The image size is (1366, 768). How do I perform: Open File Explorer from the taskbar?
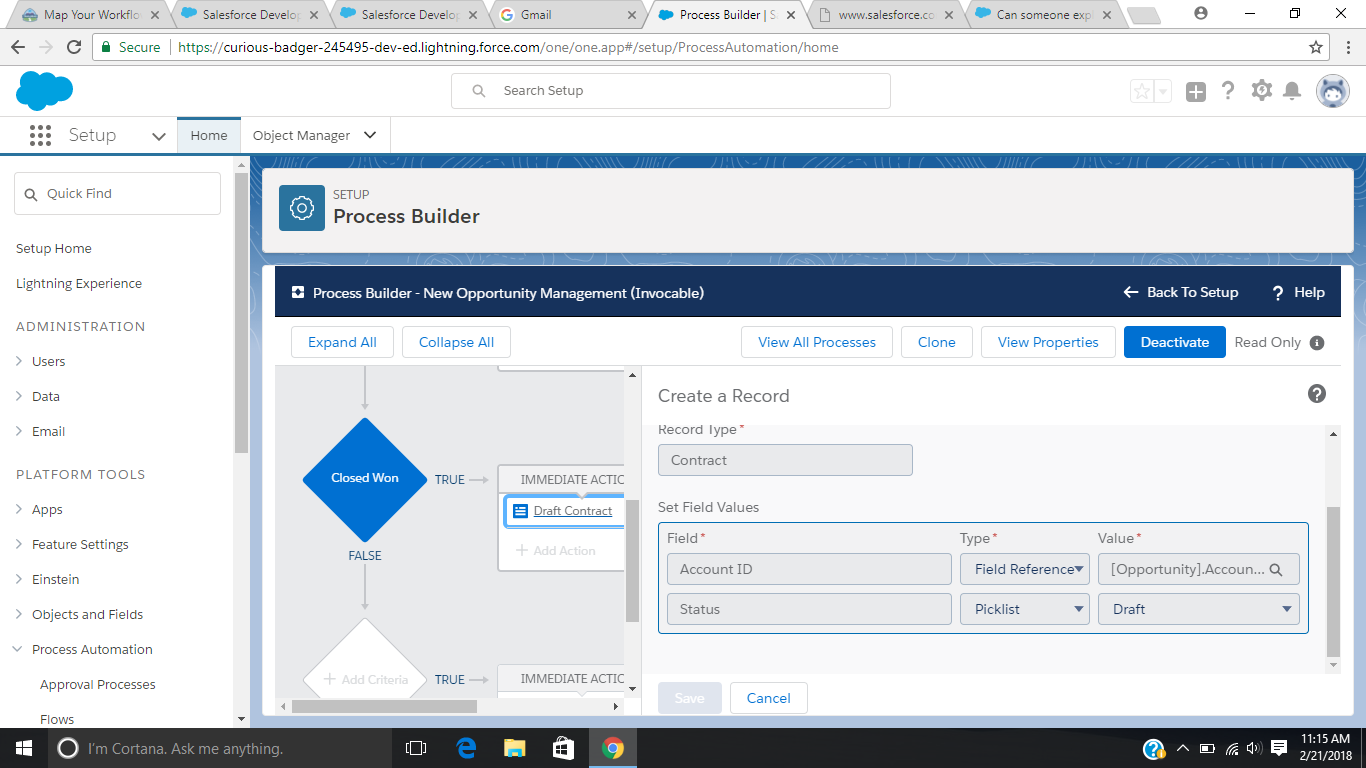pyautogui.click(x=515, y=748)
